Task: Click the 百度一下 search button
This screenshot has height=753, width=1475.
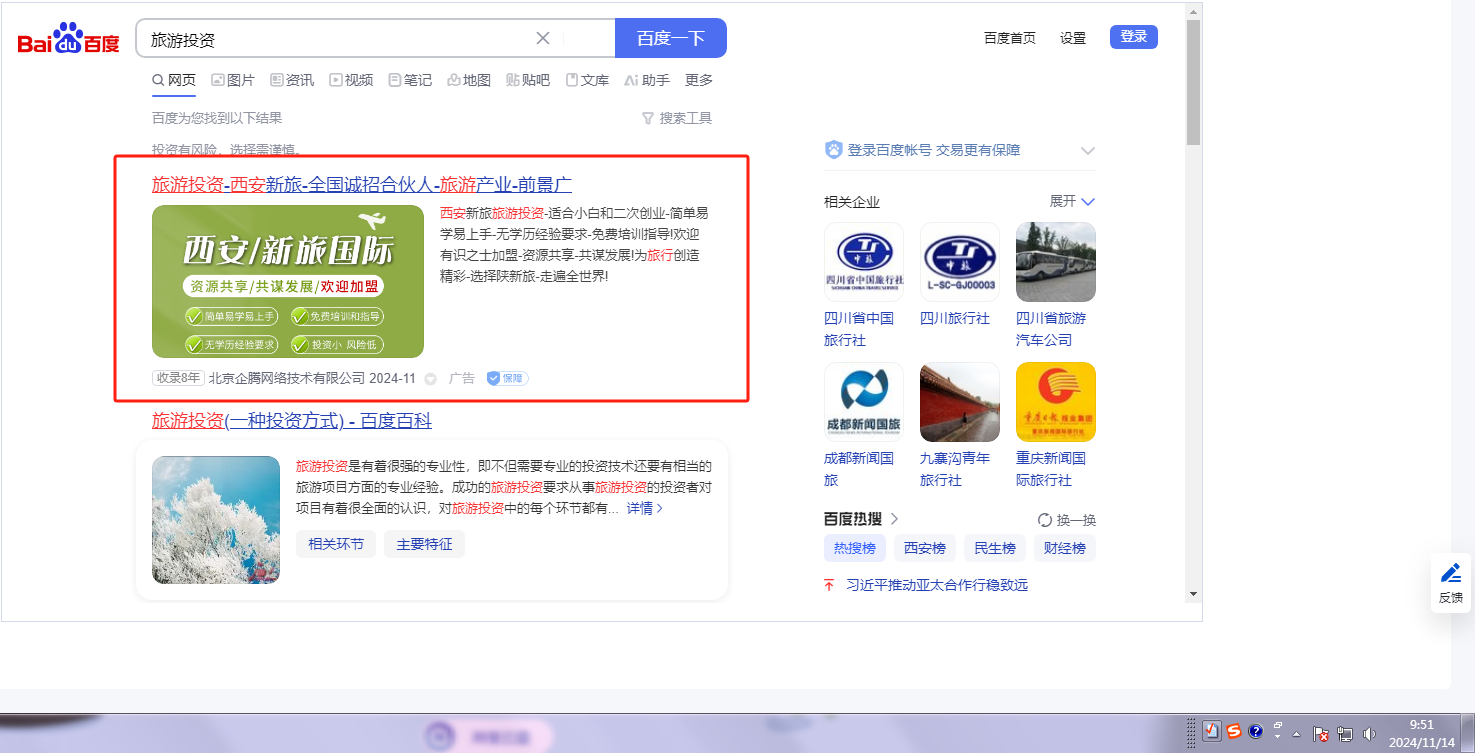Action: click(x=671, y=38)
